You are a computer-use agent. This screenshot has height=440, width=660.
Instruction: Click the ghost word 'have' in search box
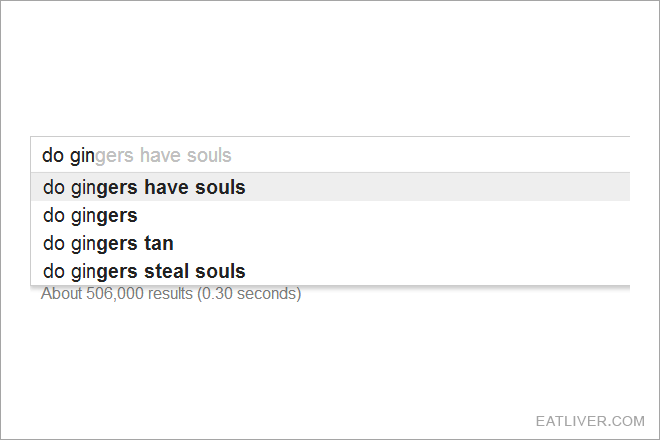point(160,155)
